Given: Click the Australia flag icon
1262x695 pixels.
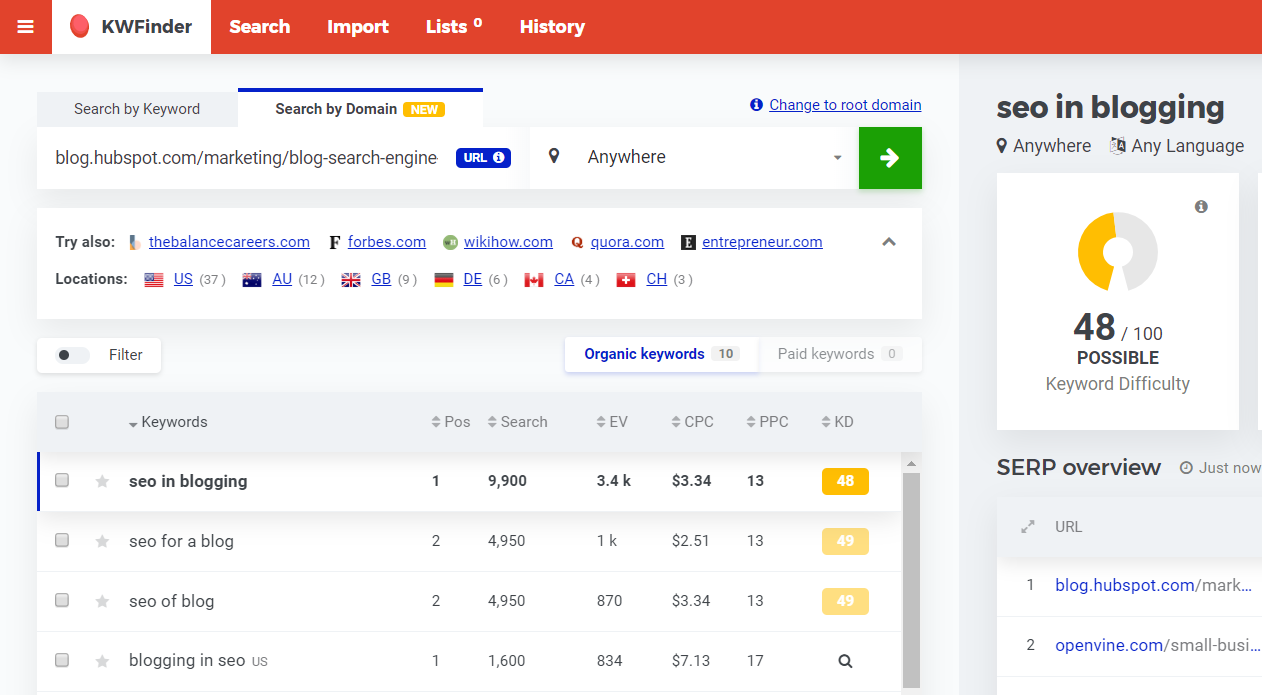Looking at the screenshot, I should point(252,280).
